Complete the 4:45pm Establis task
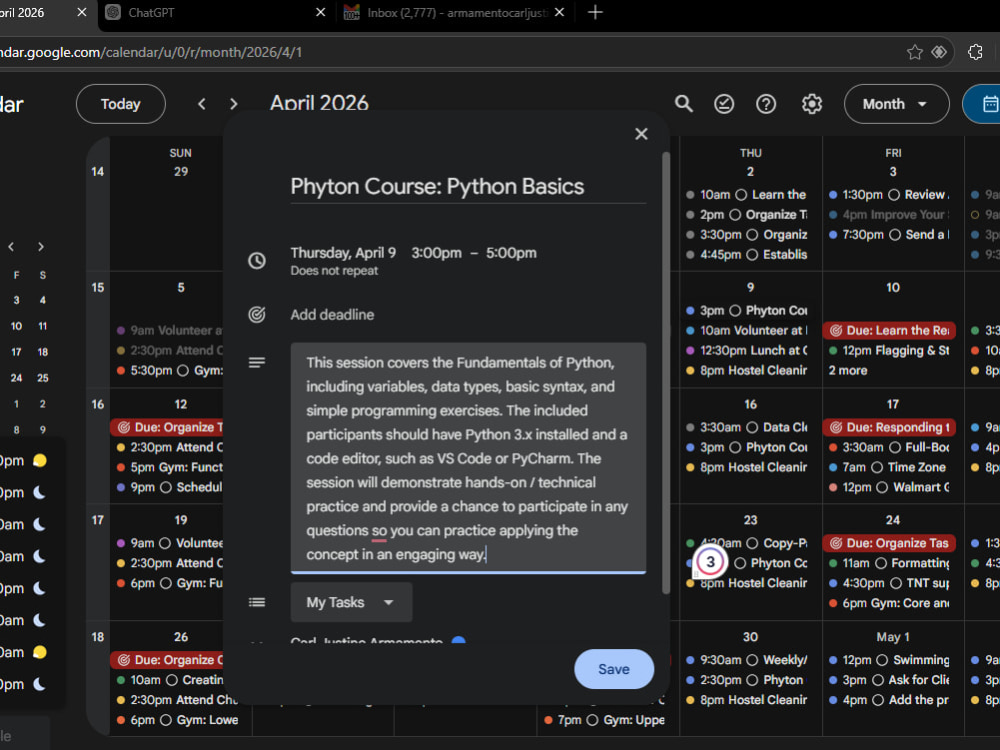The width and height of the screenshot is (1000, 750). coord(752,254)
